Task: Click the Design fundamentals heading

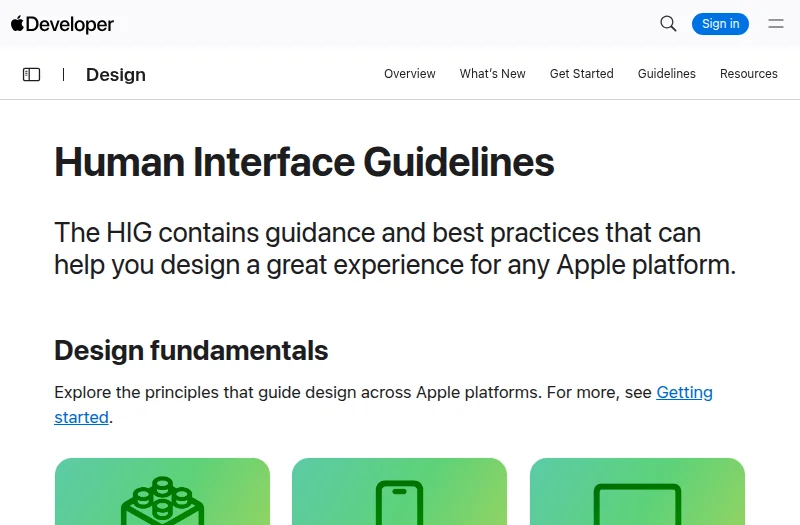Action: tap(191, 351)
